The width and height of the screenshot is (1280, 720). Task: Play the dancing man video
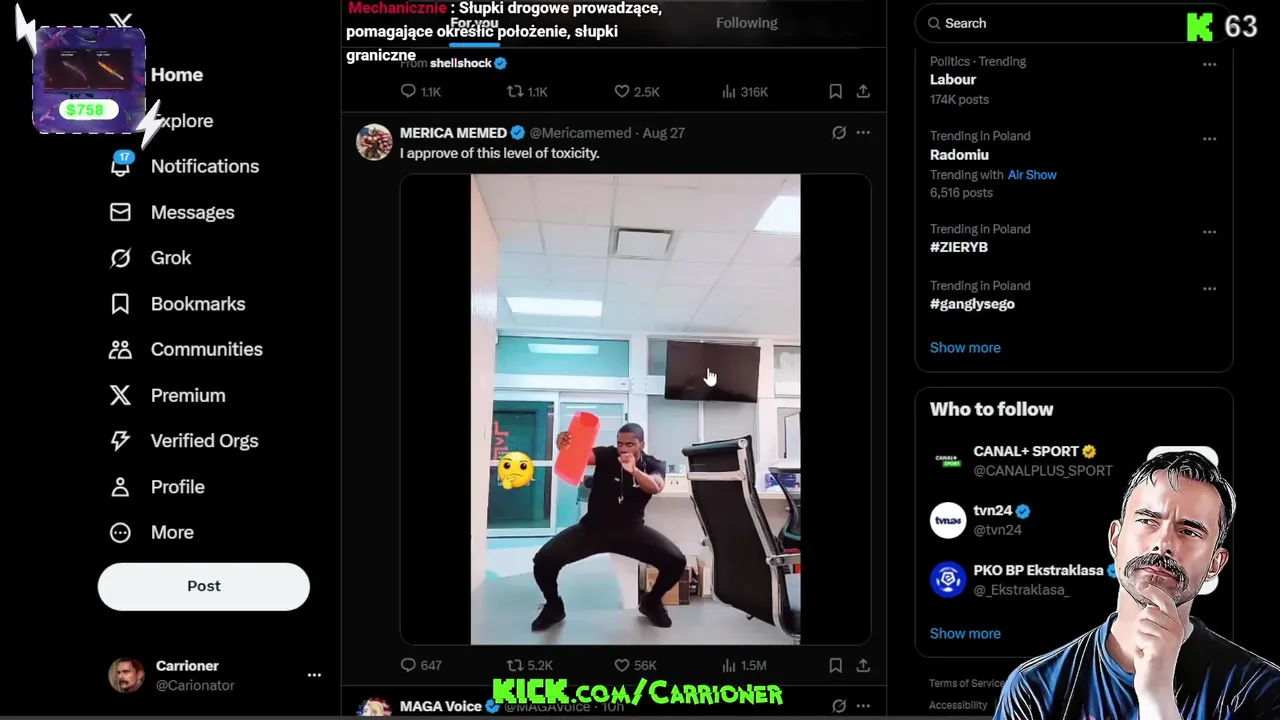(635, 410)
